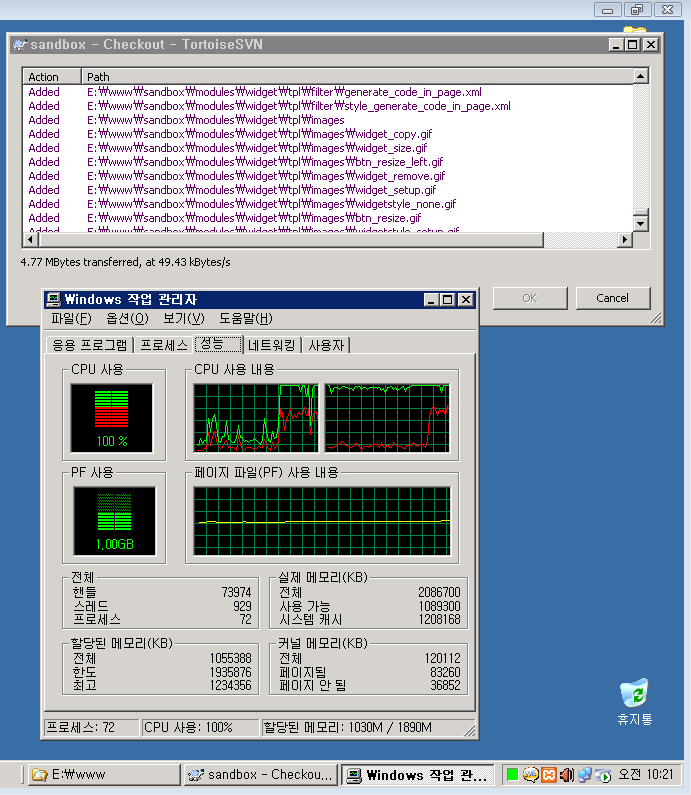Switch to Windows Task Manager taskbar button
The width and height of the screenshot is (691, 795).
(417, 775)
